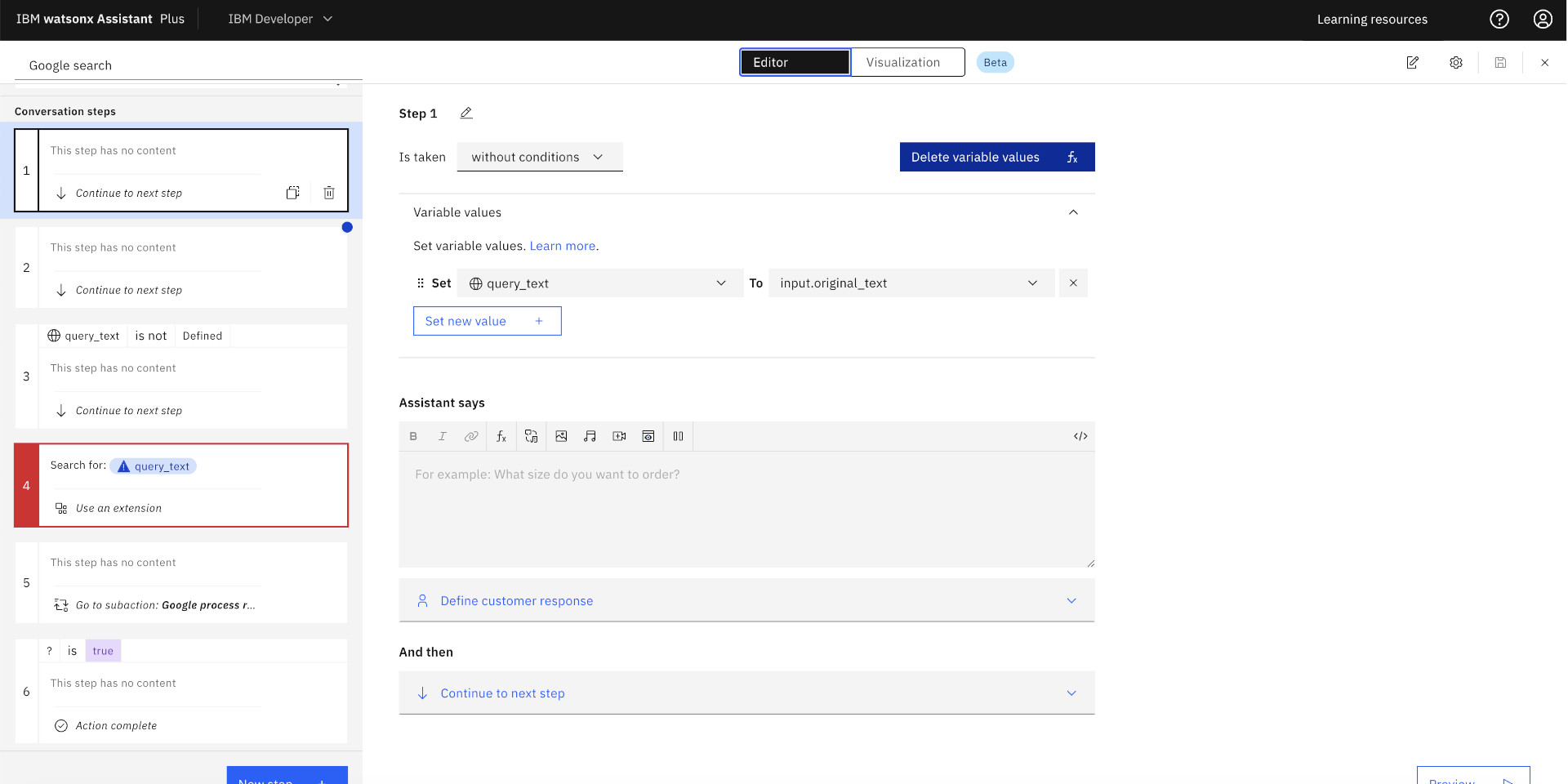Click the Set new value button
Screen dimensions: 1568x784
click(487, 321)
